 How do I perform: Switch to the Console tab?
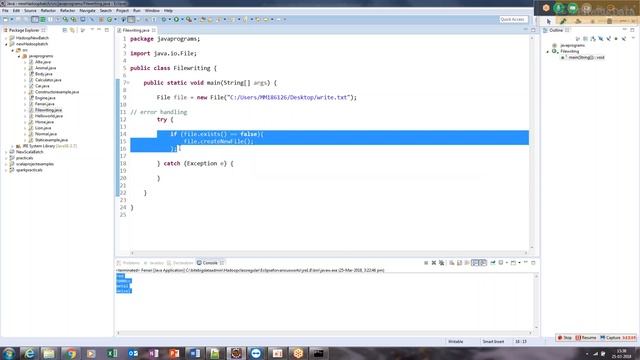pyautogui.click(x=210, y=263)
